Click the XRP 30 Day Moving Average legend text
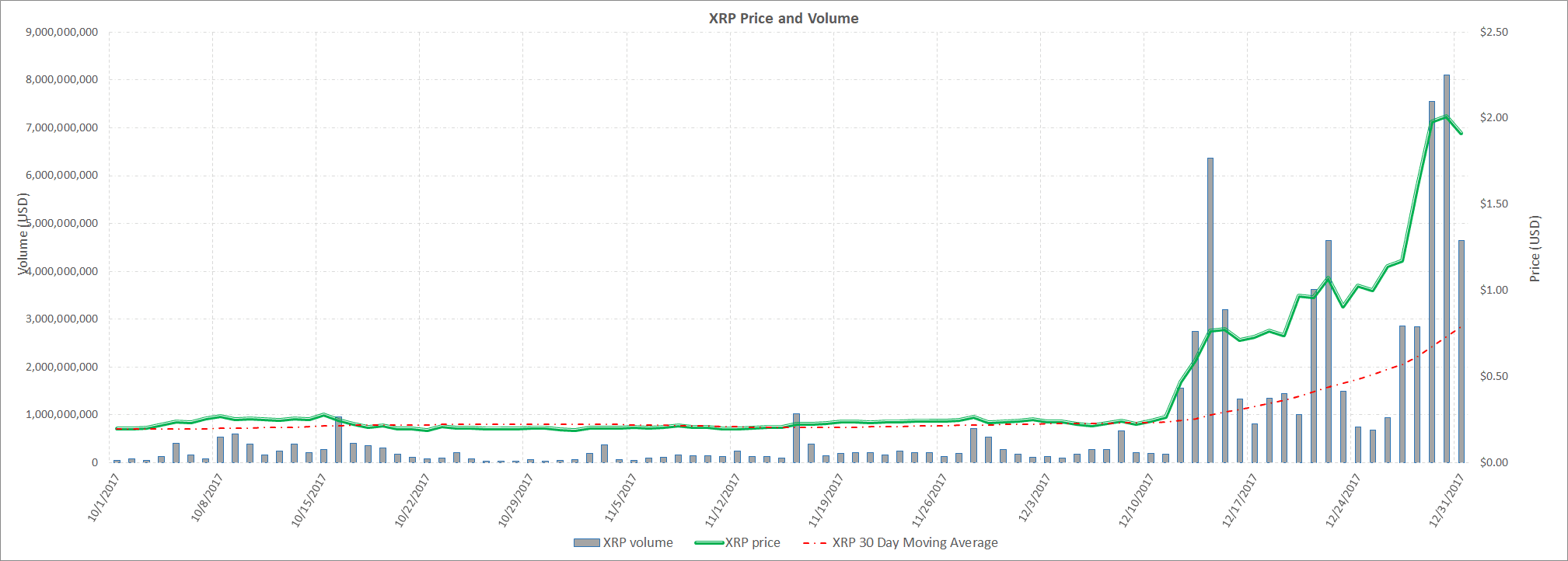Viewport: 1568px width, 561px height. point(915,542)
